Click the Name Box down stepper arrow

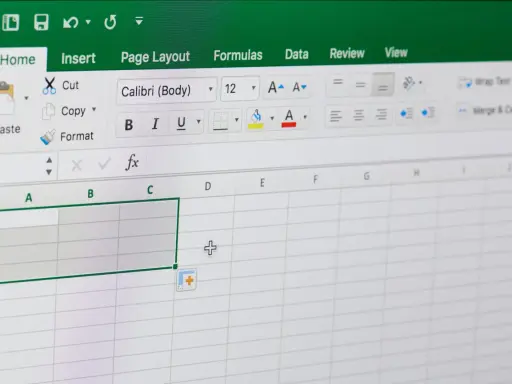[x=49, y=172]
